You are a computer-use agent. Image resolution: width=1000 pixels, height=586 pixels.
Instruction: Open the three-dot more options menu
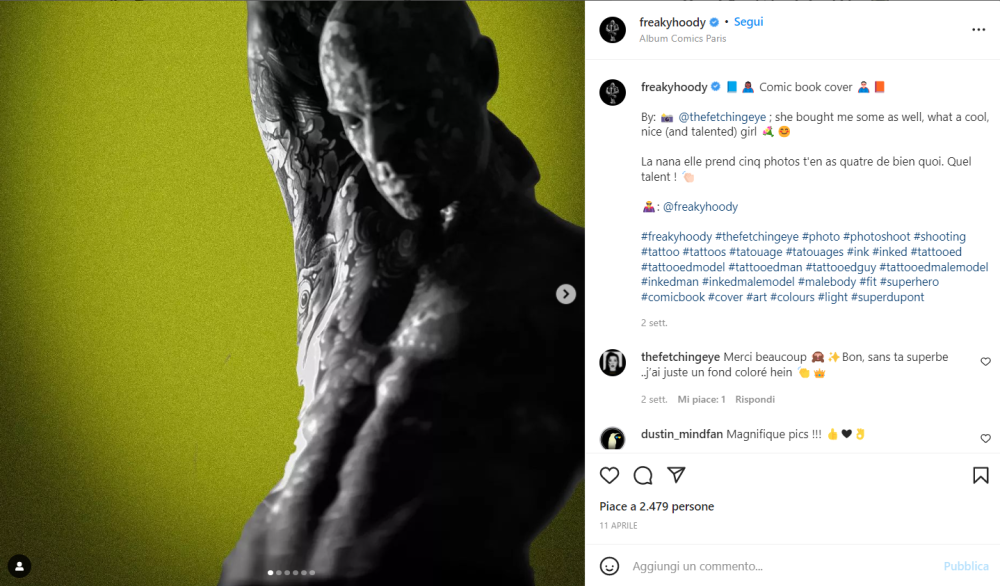(978, 30)
